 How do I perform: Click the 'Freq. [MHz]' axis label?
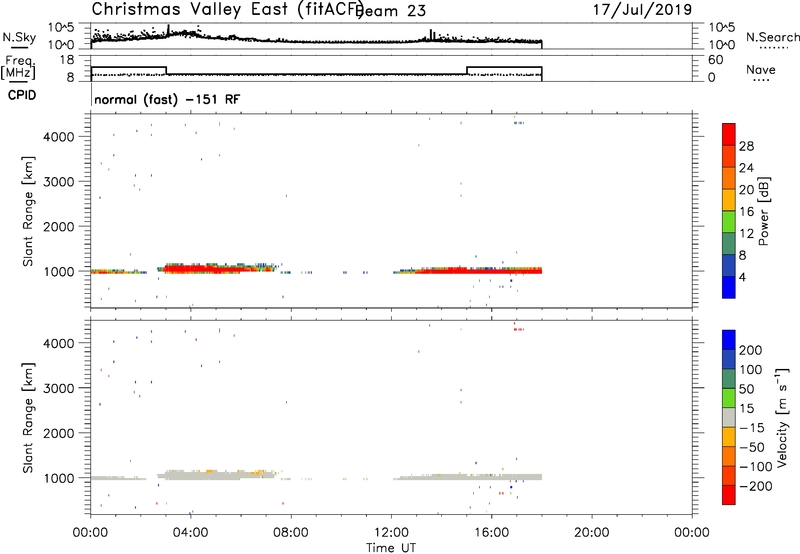click(18, 68)
